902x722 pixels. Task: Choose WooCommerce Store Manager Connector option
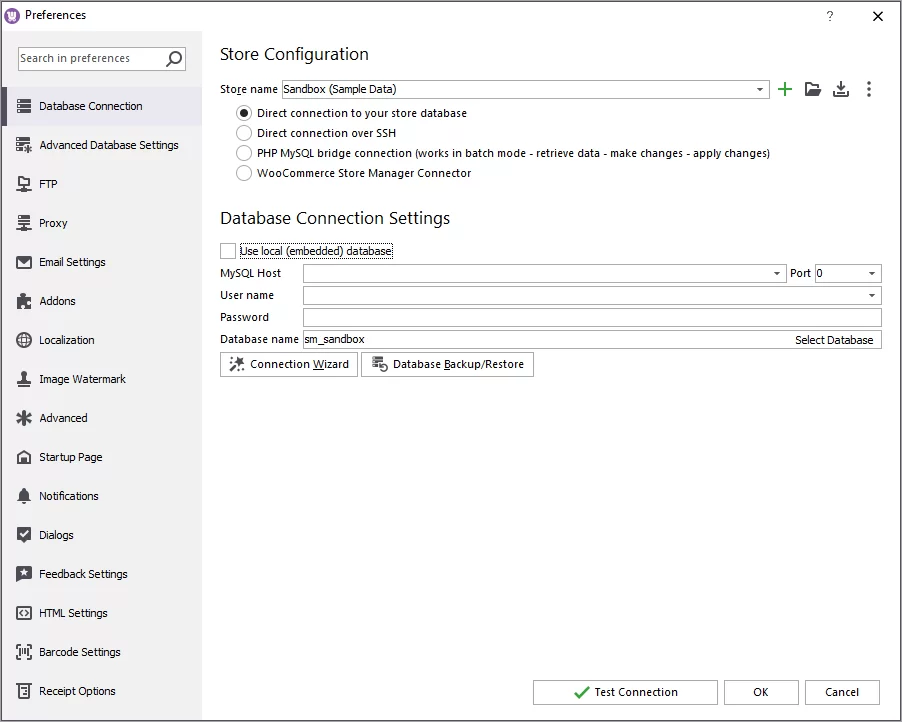click(x=243, y=173)
